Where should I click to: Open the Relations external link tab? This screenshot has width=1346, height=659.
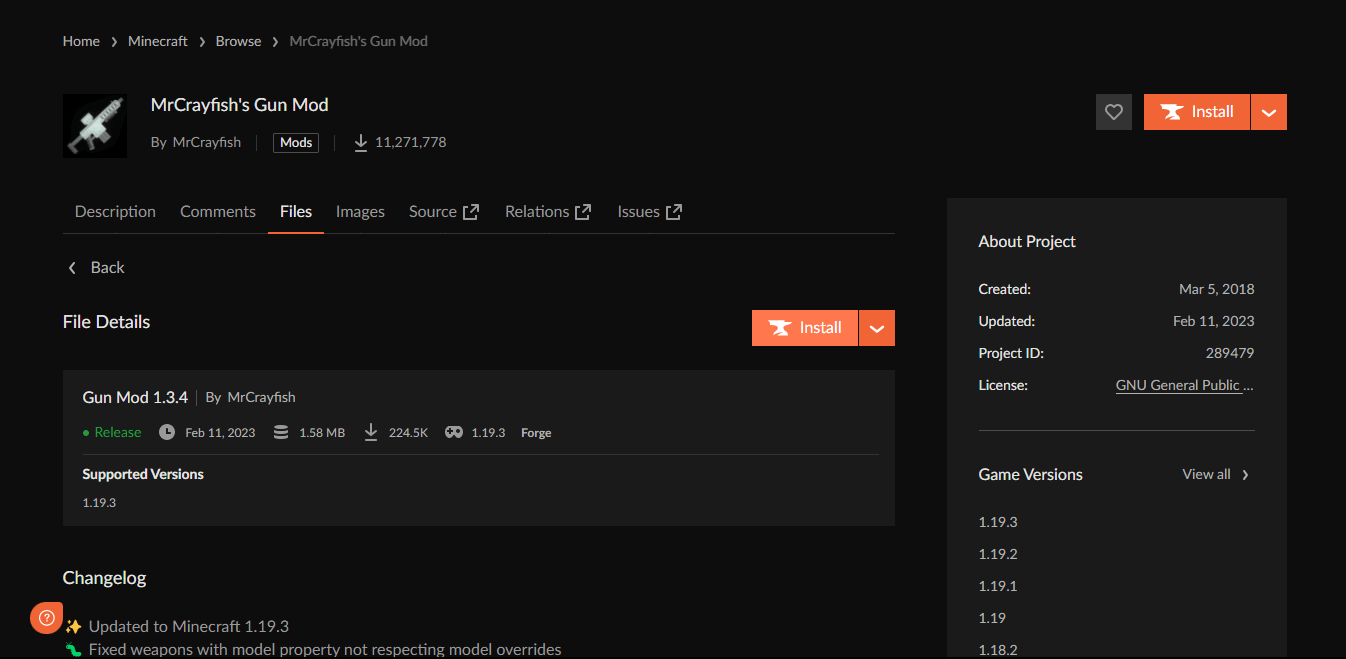(x=548, y=212)
